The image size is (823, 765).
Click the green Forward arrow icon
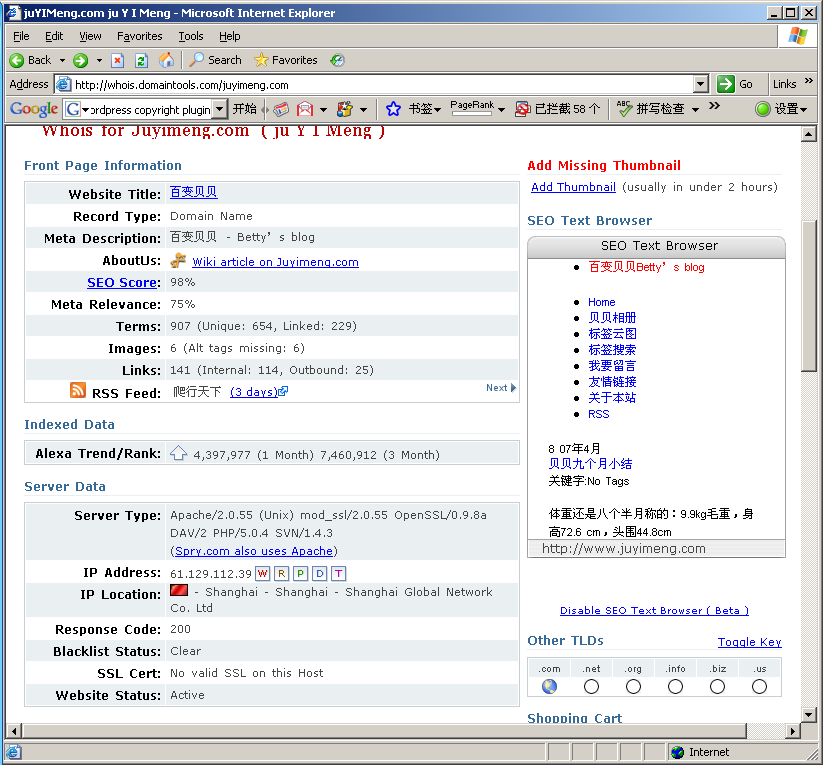[x=80, y=60]
